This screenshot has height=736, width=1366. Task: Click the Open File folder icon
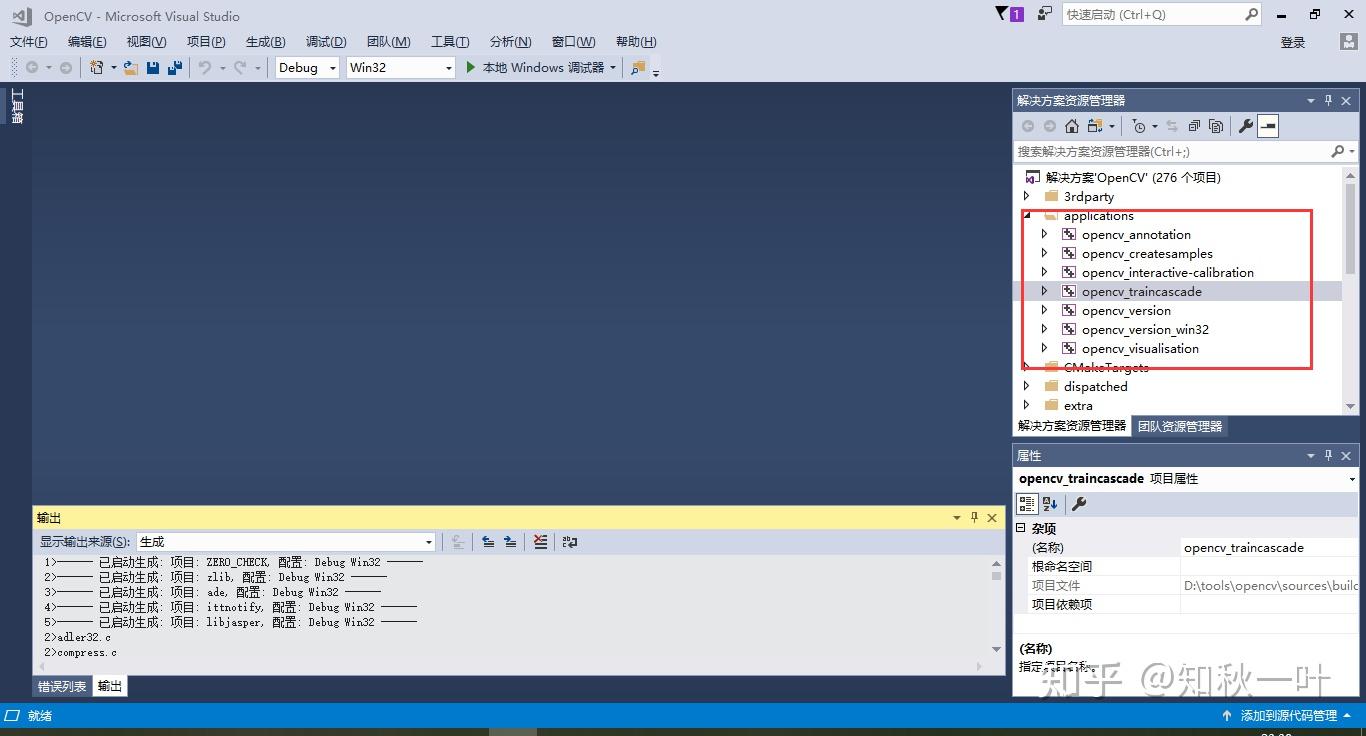tap(130, 68)
